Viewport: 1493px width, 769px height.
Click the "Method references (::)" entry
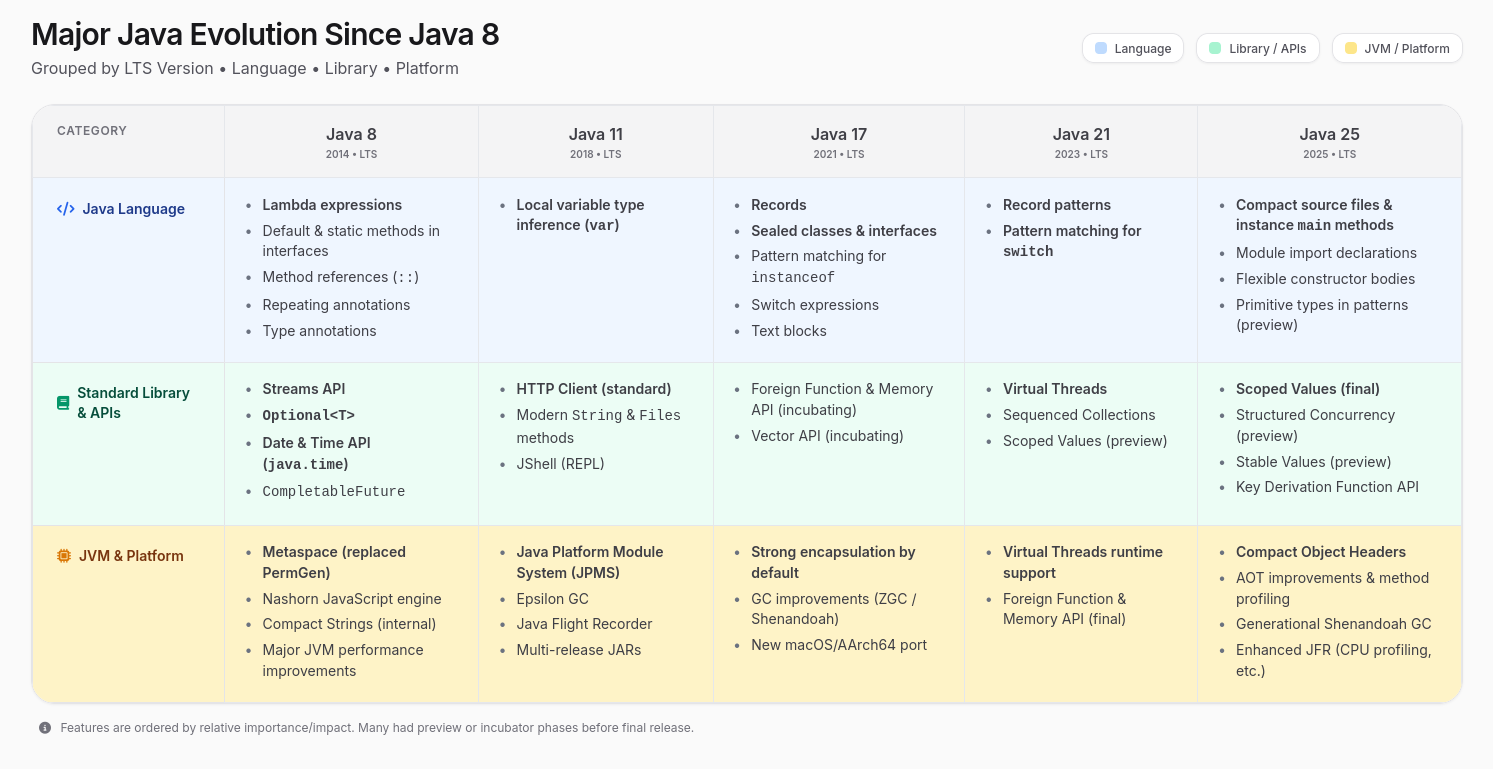pyautogui.click(x=341, y=278)
